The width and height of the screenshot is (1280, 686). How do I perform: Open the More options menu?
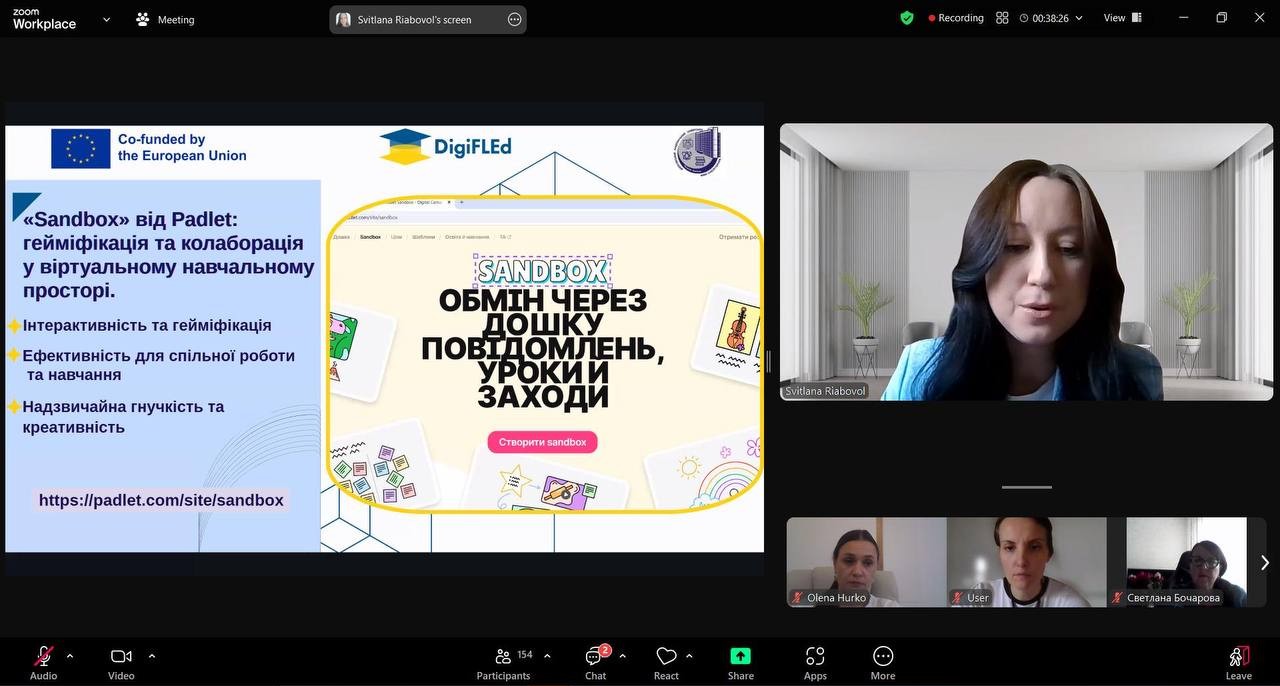tap(882, 662)
